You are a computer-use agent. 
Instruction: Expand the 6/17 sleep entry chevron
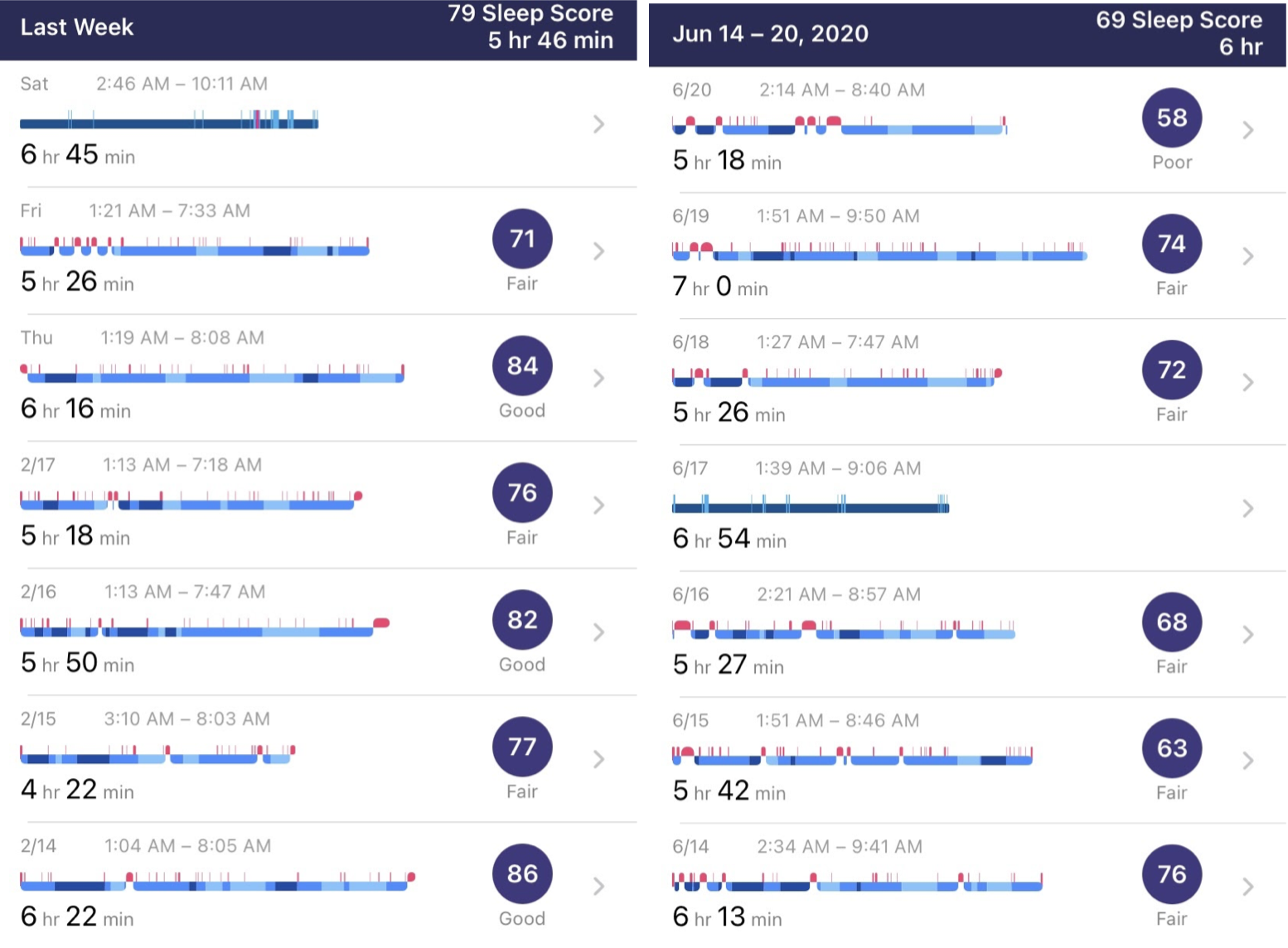[1248, 509]
